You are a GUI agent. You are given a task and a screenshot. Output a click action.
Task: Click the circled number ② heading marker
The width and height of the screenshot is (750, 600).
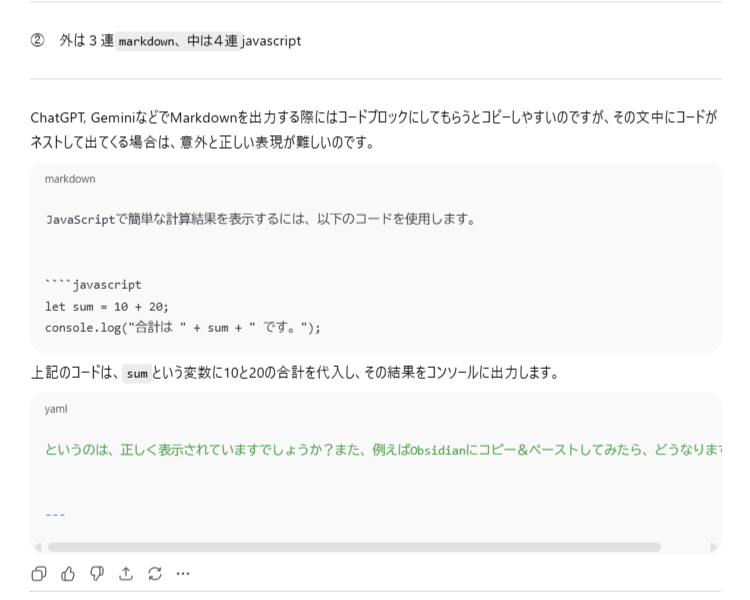coord(37,41)
